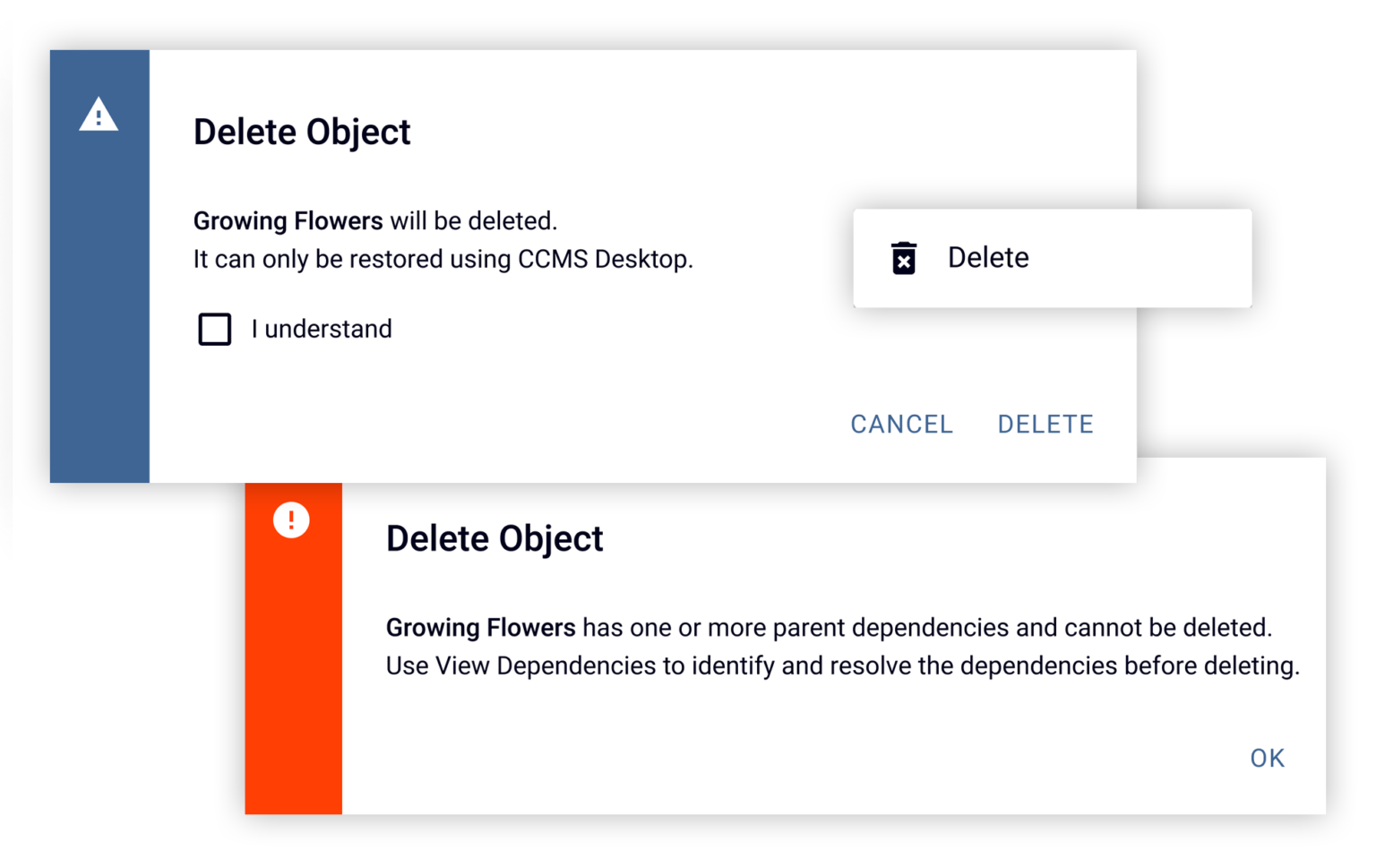Click the trash can delete icon

[x=904, y=258]
